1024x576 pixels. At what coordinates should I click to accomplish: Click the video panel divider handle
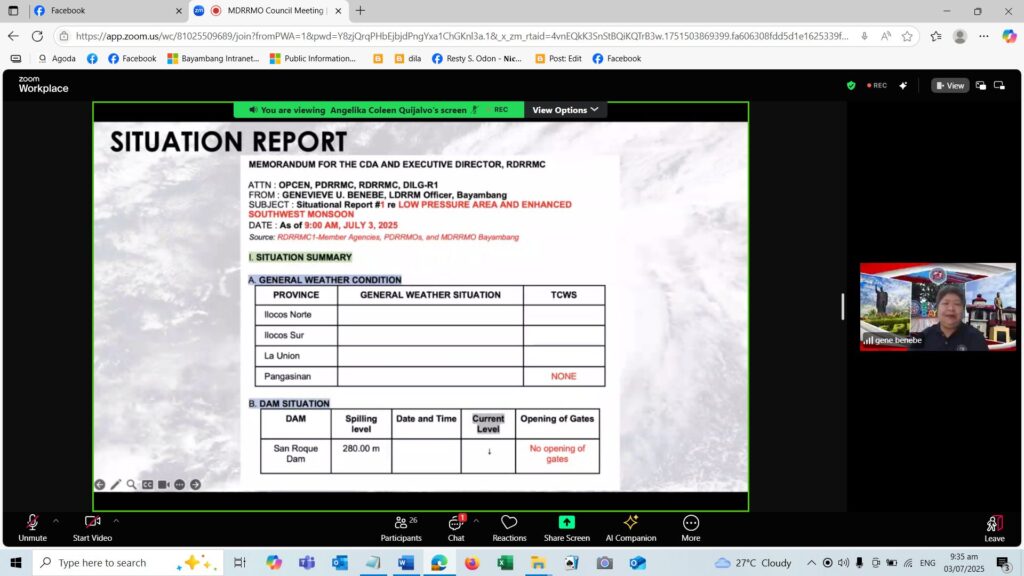pos(842,306)
